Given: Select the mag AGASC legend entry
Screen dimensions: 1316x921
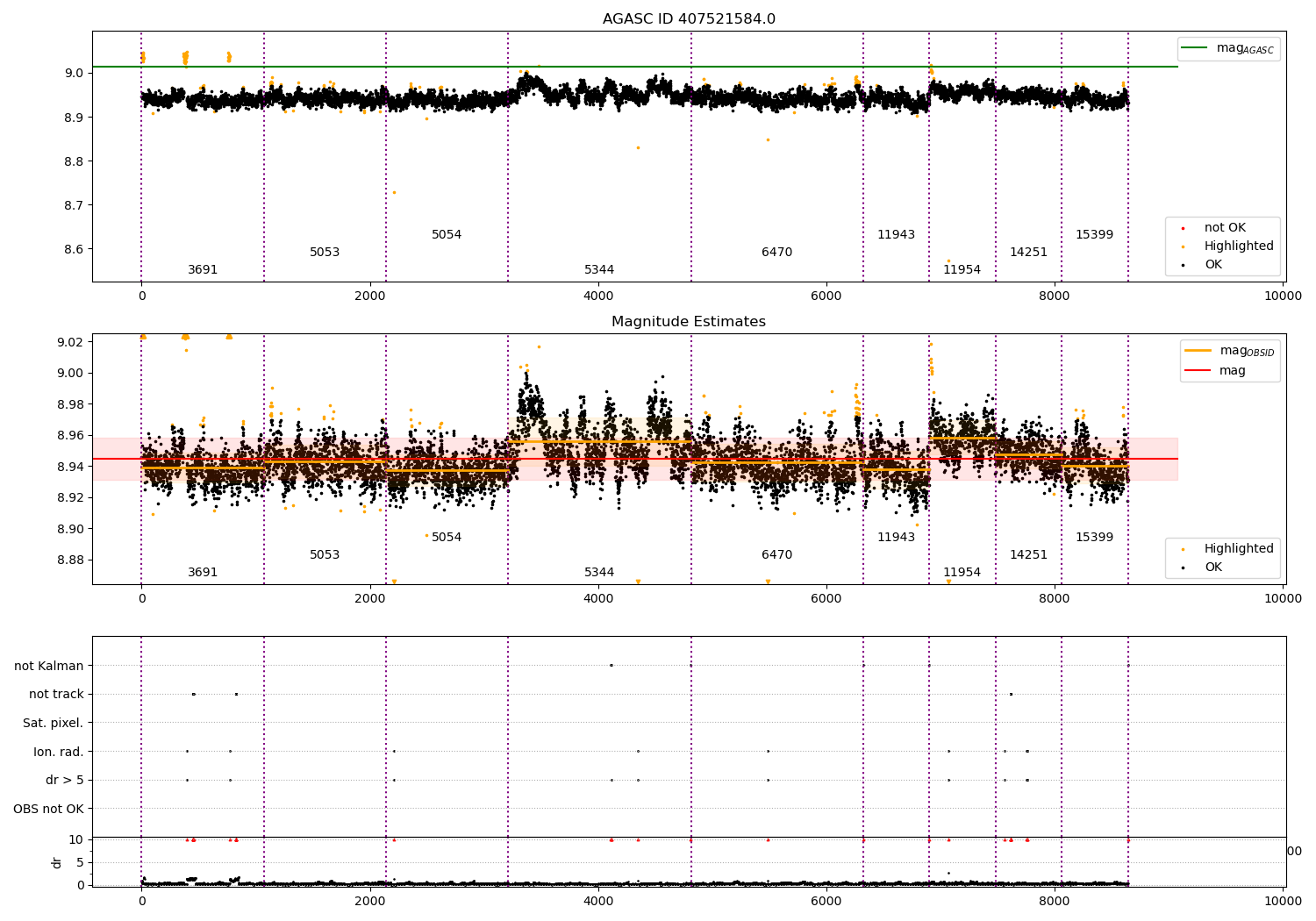Looking at the screenshot, I should point(1228,48).
